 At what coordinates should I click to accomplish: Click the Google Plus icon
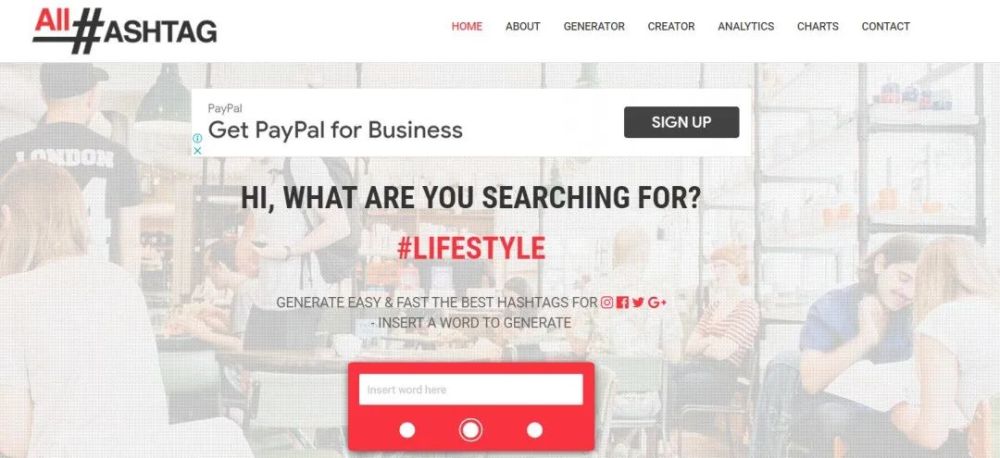click(657, 302)
